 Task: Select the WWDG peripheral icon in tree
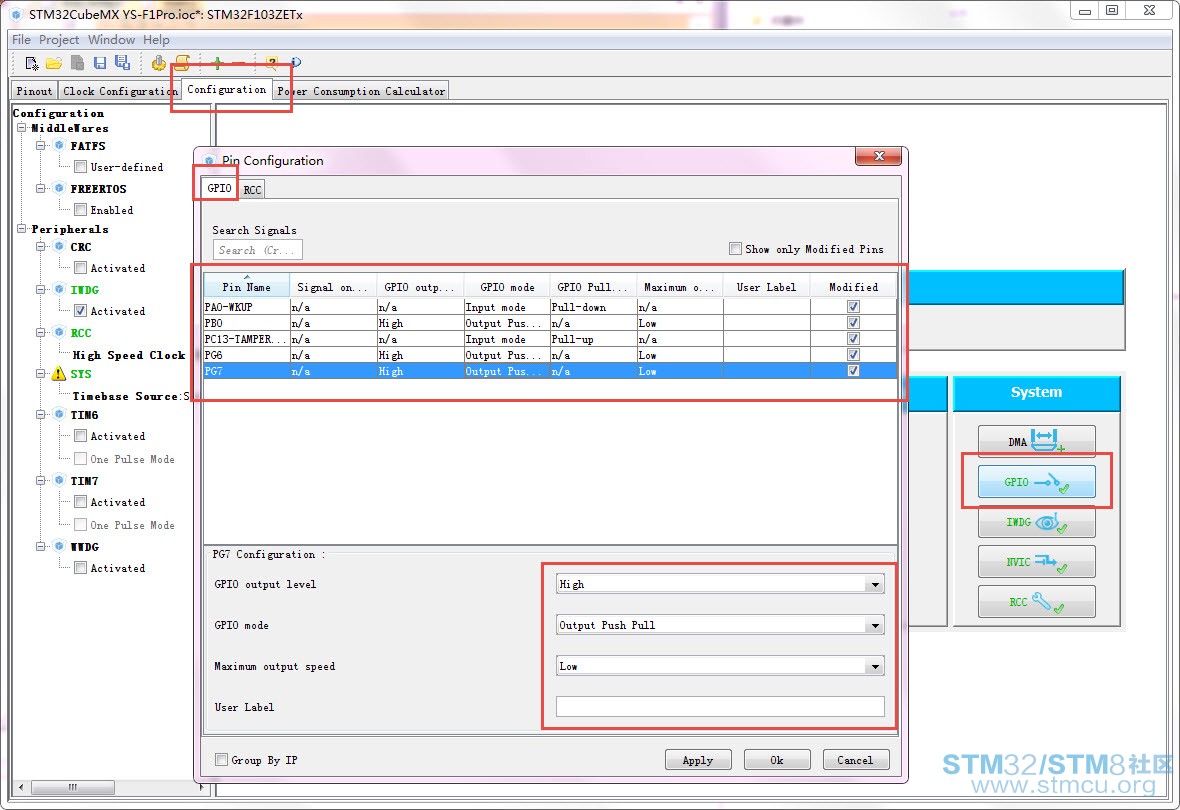[x=59, y=546]
